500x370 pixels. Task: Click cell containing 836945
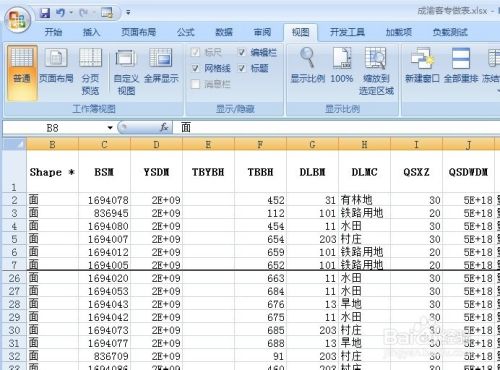point(104,213)
